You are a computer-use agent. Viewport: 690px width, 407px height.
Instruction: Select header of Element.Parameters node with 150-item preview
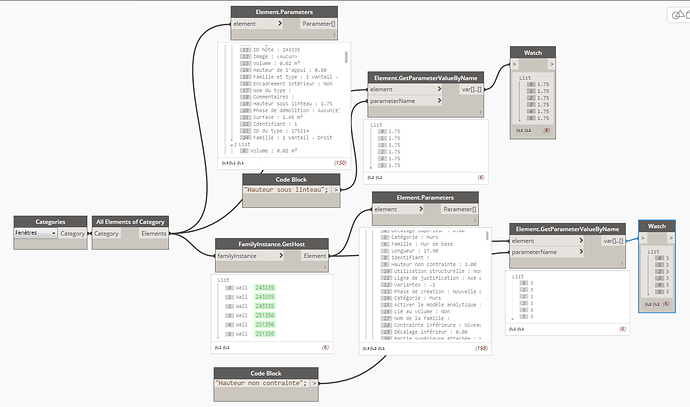[x=284, y=12]
